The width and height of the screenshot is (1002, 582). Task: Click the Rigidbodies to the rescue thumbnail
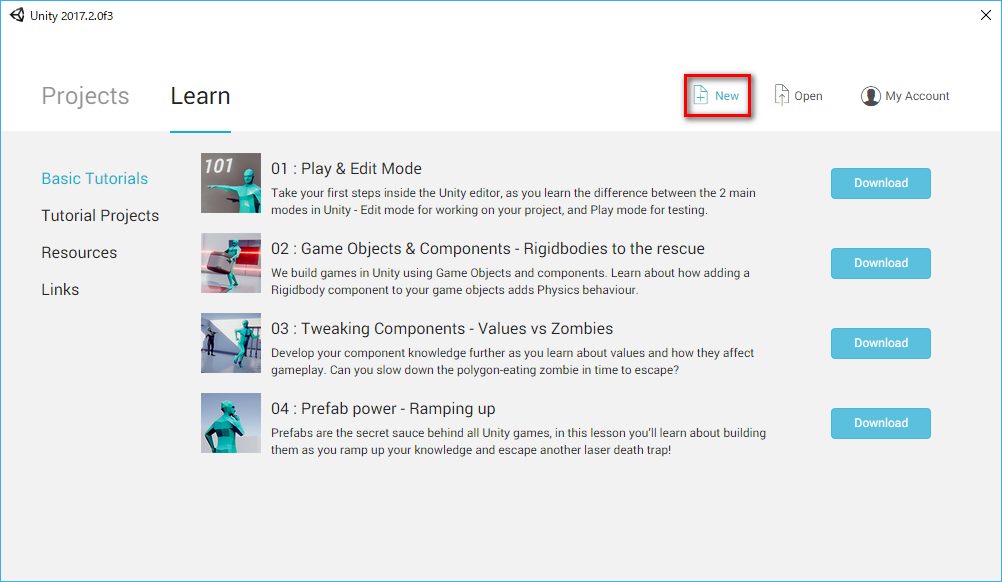[x=231, y=263]
